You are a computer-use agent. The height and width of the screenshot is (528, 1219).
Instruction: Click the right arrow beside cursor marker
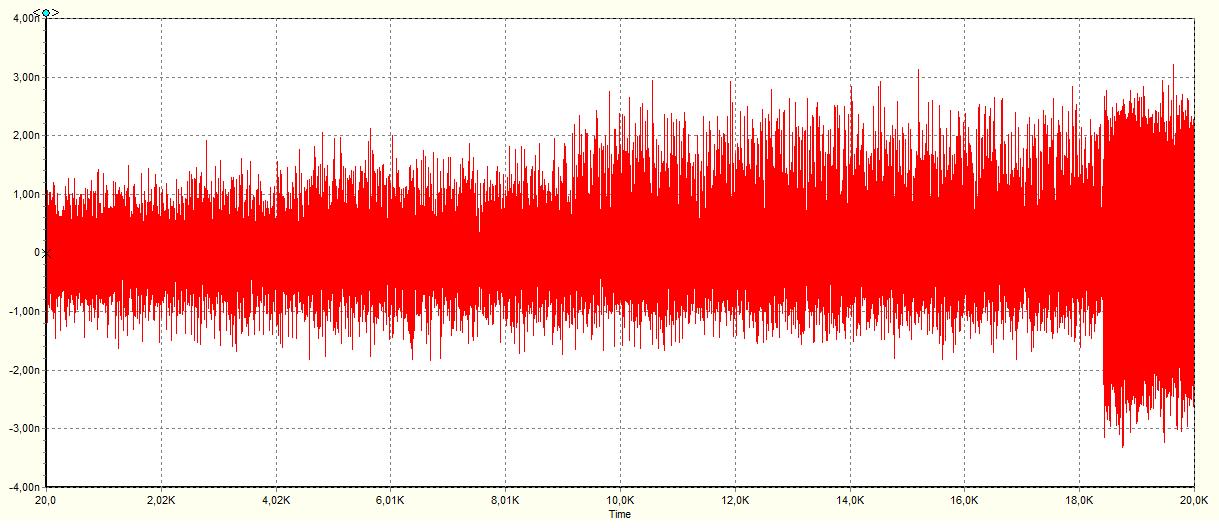coord(54,13)
